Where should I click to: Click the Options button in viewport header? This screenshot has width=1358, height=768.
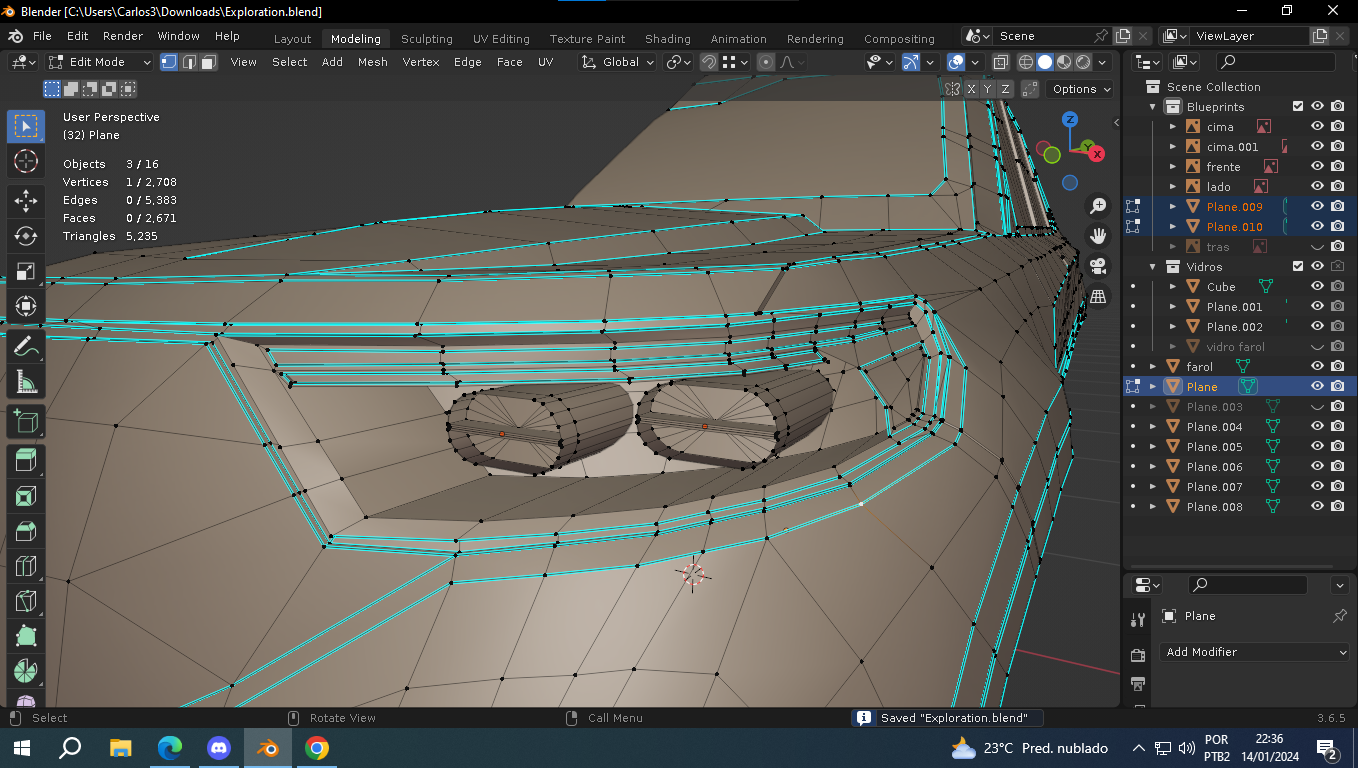[1081, 89]
